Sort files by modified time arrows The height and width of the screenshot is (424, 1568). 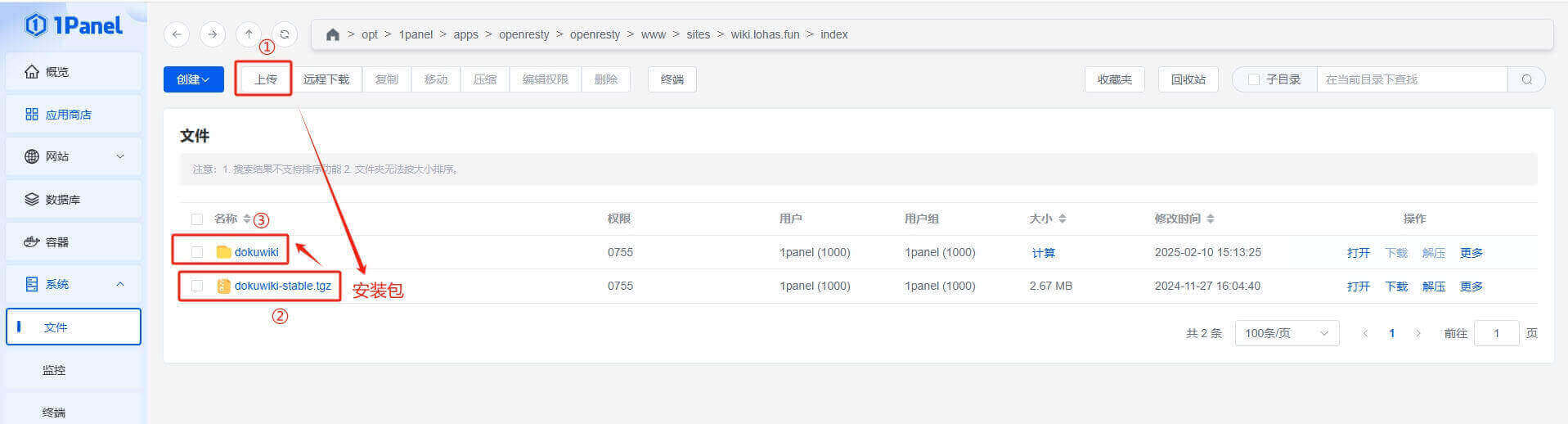pyautogui.click(x=1211, y=219)
